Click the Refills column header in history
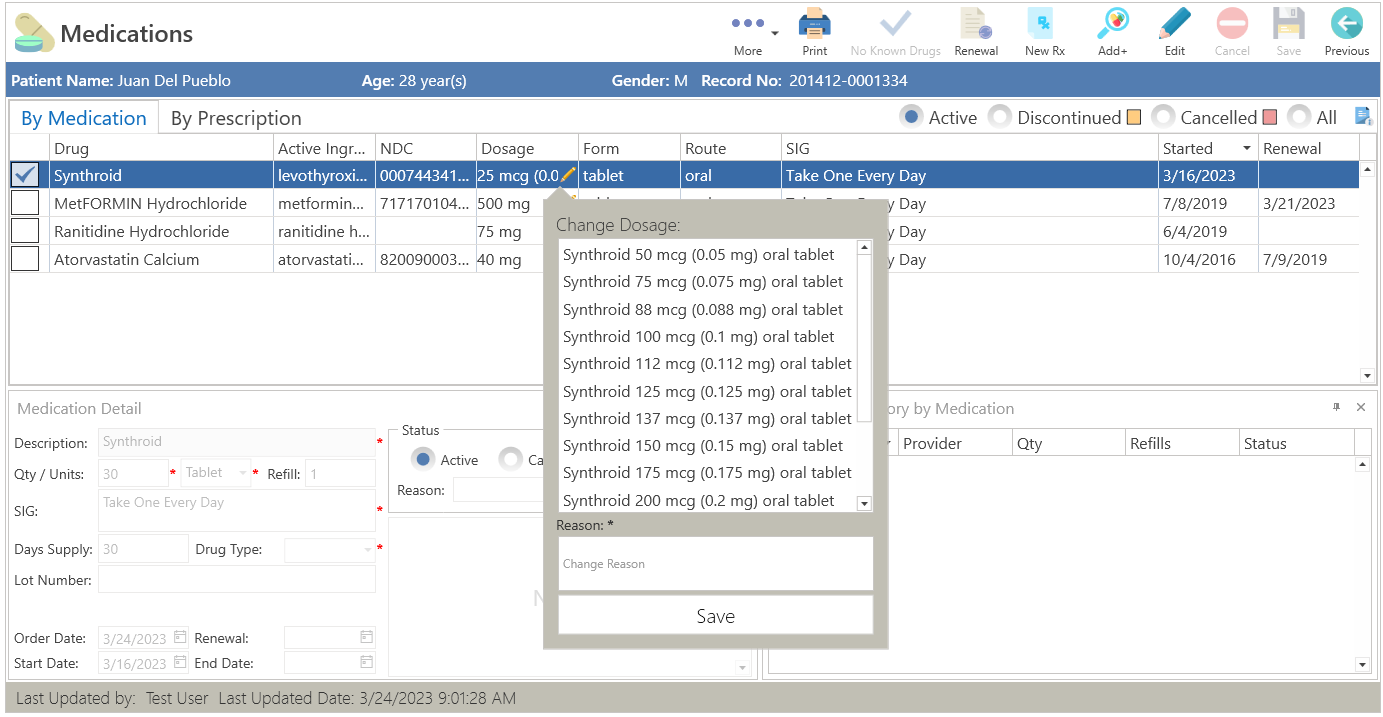Viewport: 1383px width, 717px height. [1181, 443]
